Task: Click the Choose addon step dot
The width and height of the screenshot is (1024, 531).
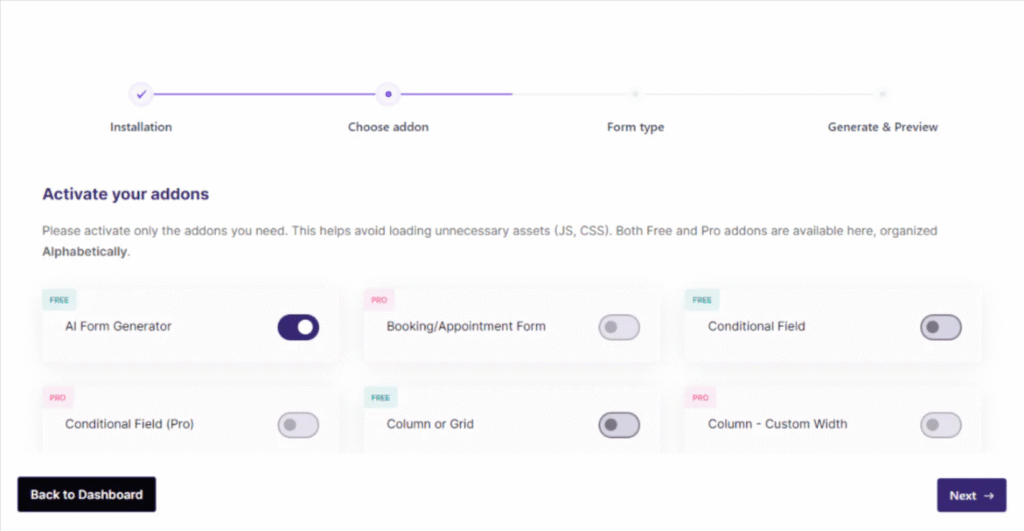Action: coord(388,94)
